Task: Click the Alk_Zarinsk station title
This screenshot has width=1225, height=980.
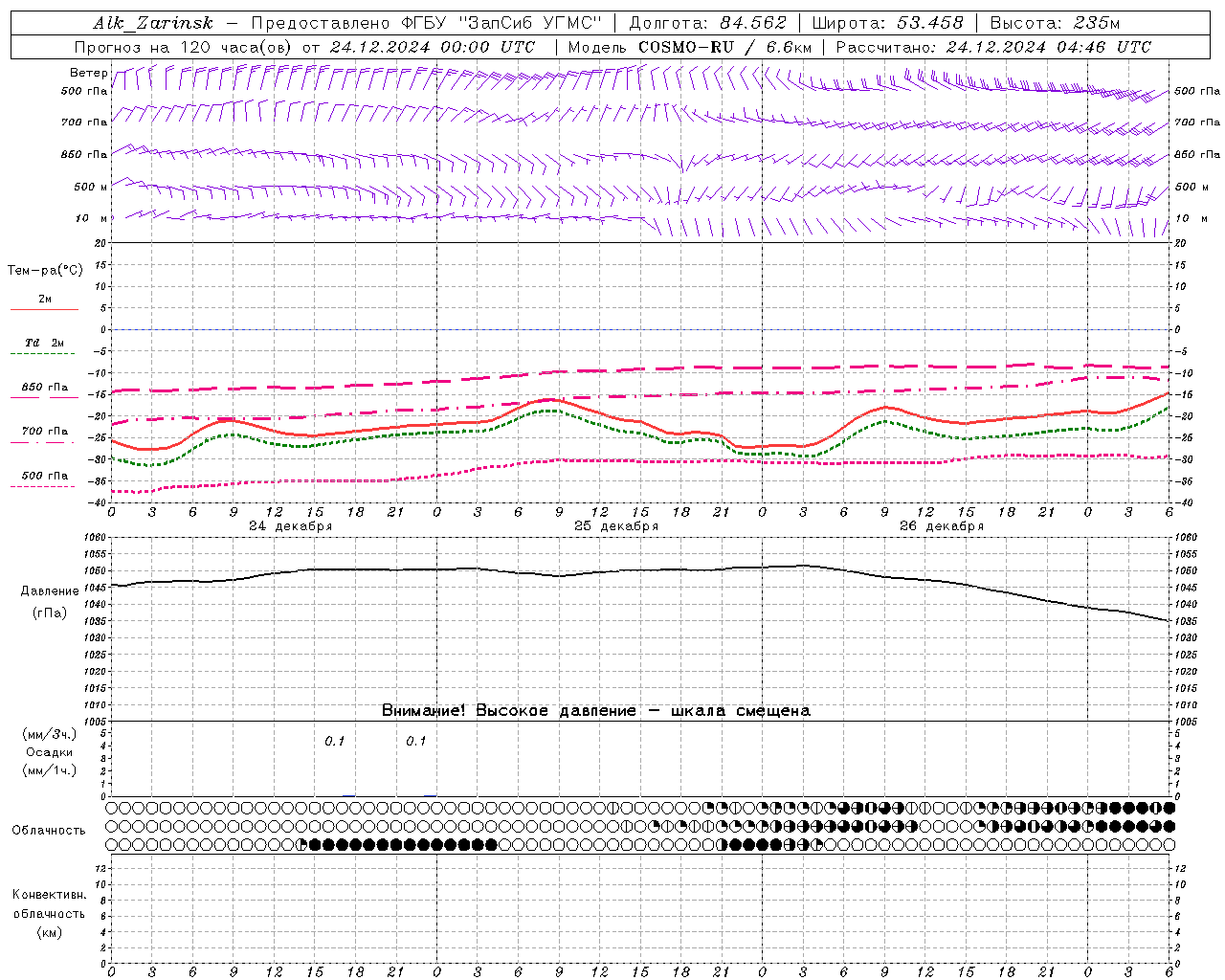Action: click(153, 23)
